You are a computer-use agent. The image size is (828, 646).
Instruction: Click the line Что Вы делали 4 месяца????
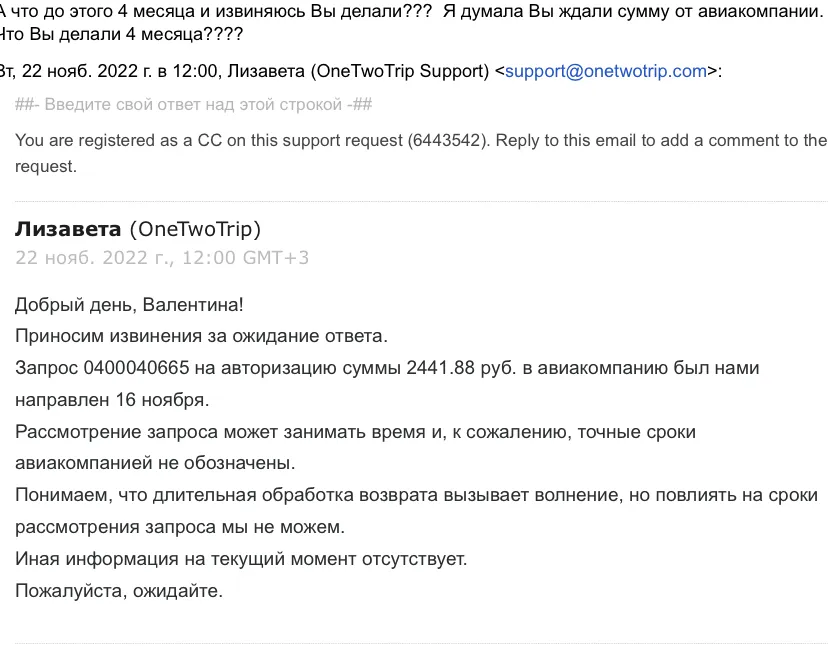(121, 34)
